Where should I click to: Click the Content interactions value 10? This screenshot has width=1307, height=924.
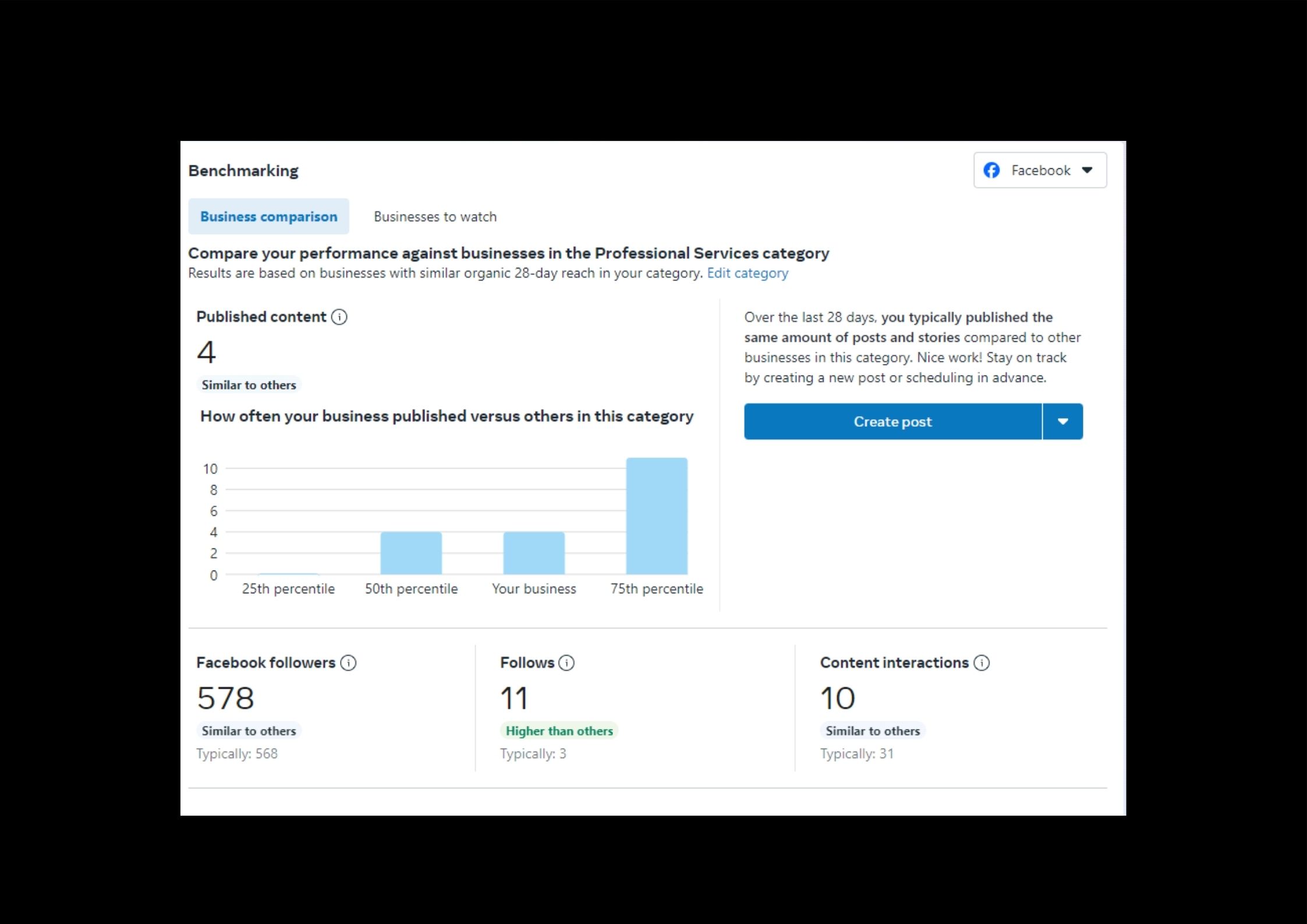tap(837, 698)
